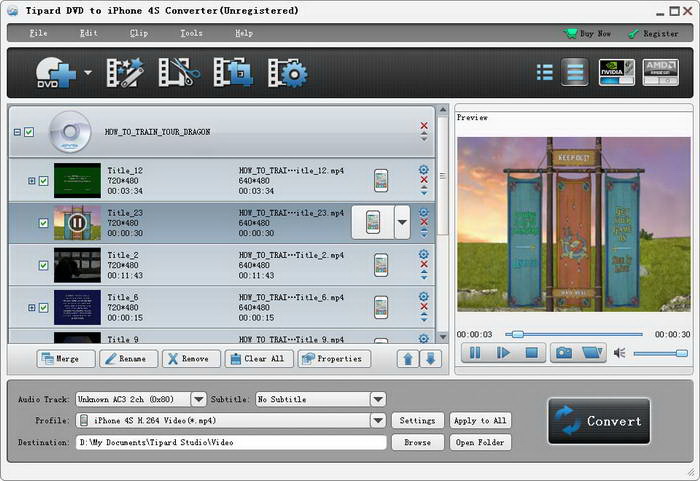Viewport: 700px width, 481px height.
Task: Click the preview playback progress slider
Action: pyautogui.click(x=574, y=334)
